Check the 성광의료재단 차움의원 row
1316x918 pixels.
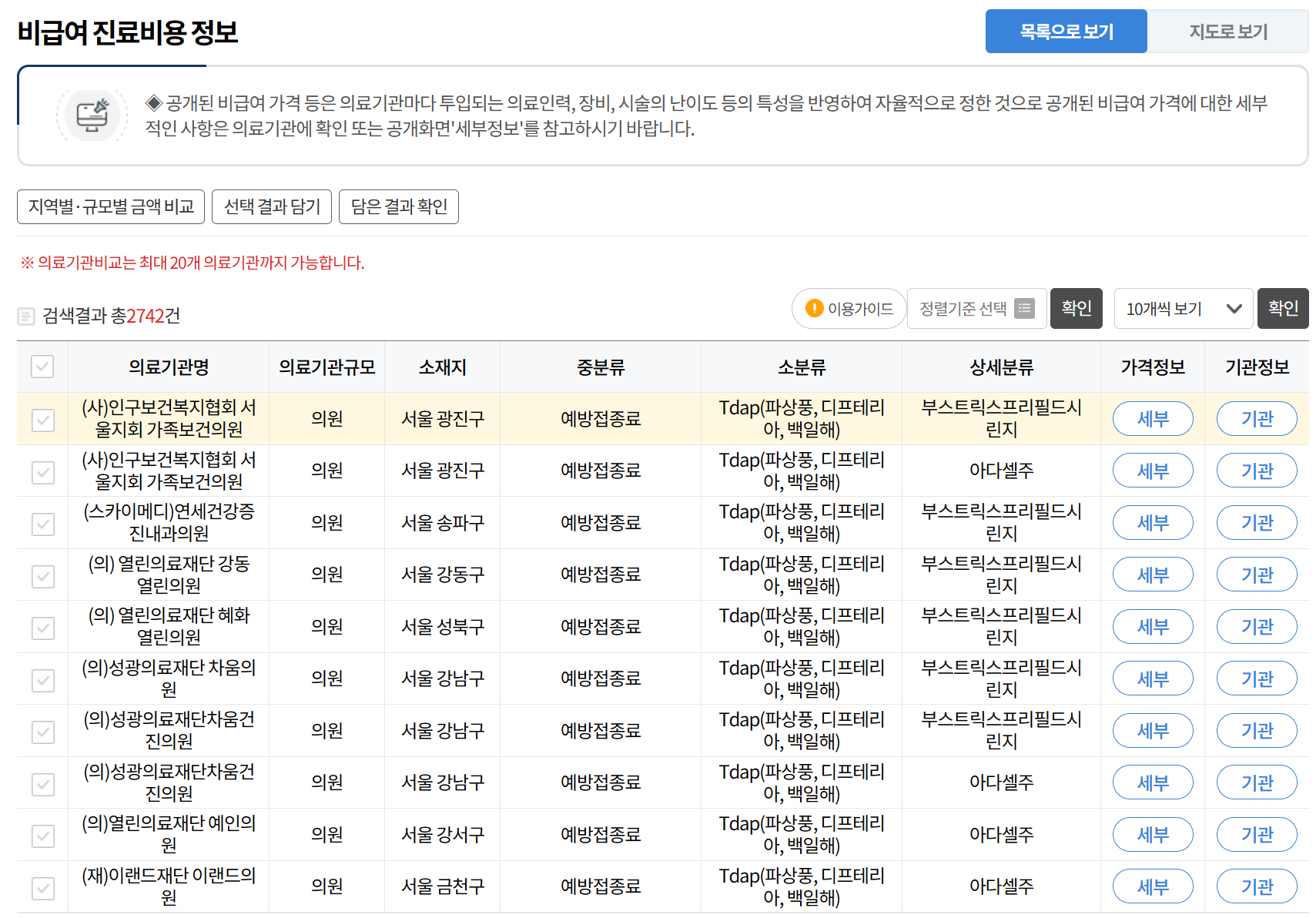pos(43,679)
